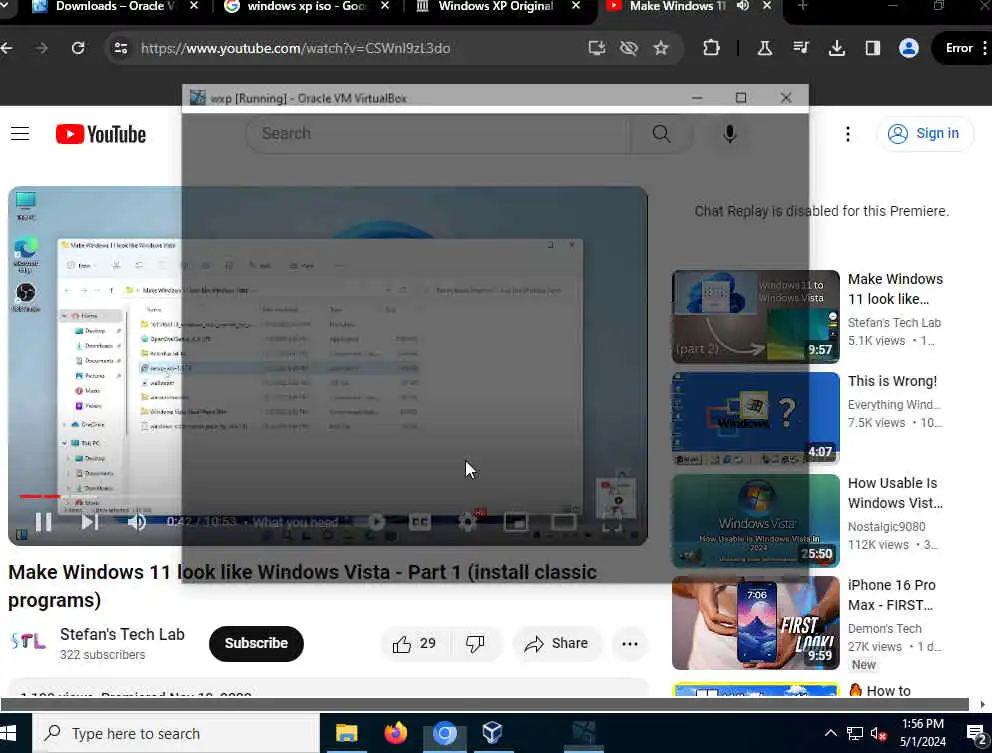Show hidden system tray icons chevron
The height and width of the screenshot is (753, 992).
pyautogui.click(x=830, y=733)
